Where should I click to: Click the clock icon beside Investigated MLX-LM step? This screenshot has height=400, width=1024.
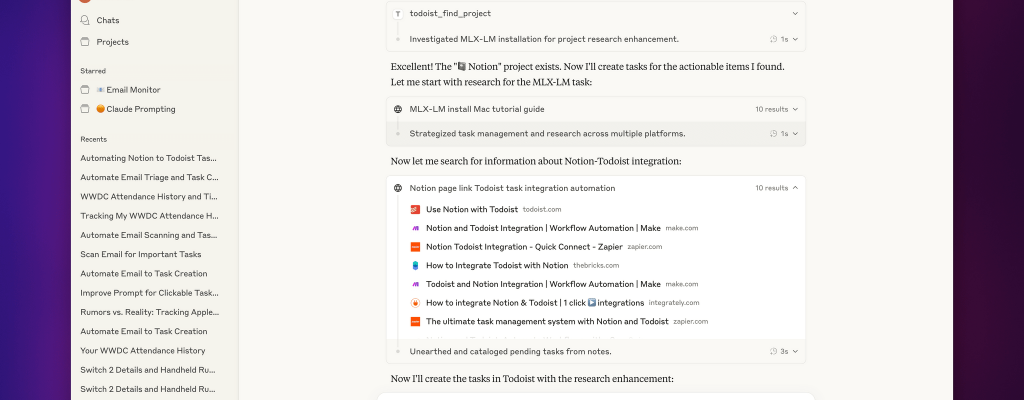pyautogui.click(x=774, y=39)
